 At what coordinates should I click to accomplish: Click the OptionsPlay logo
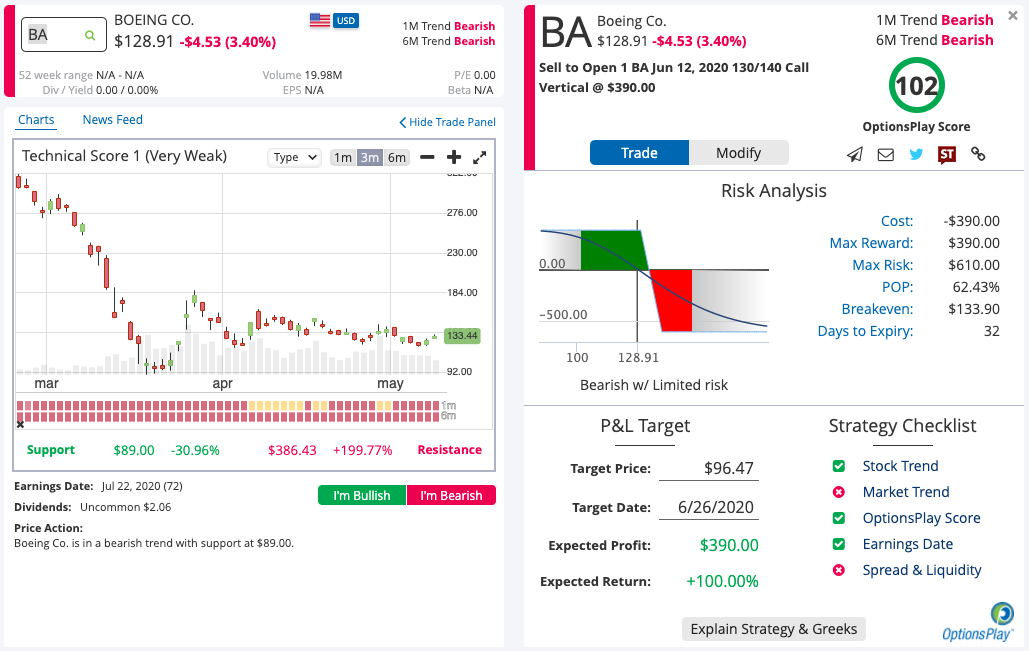[978, 622]
